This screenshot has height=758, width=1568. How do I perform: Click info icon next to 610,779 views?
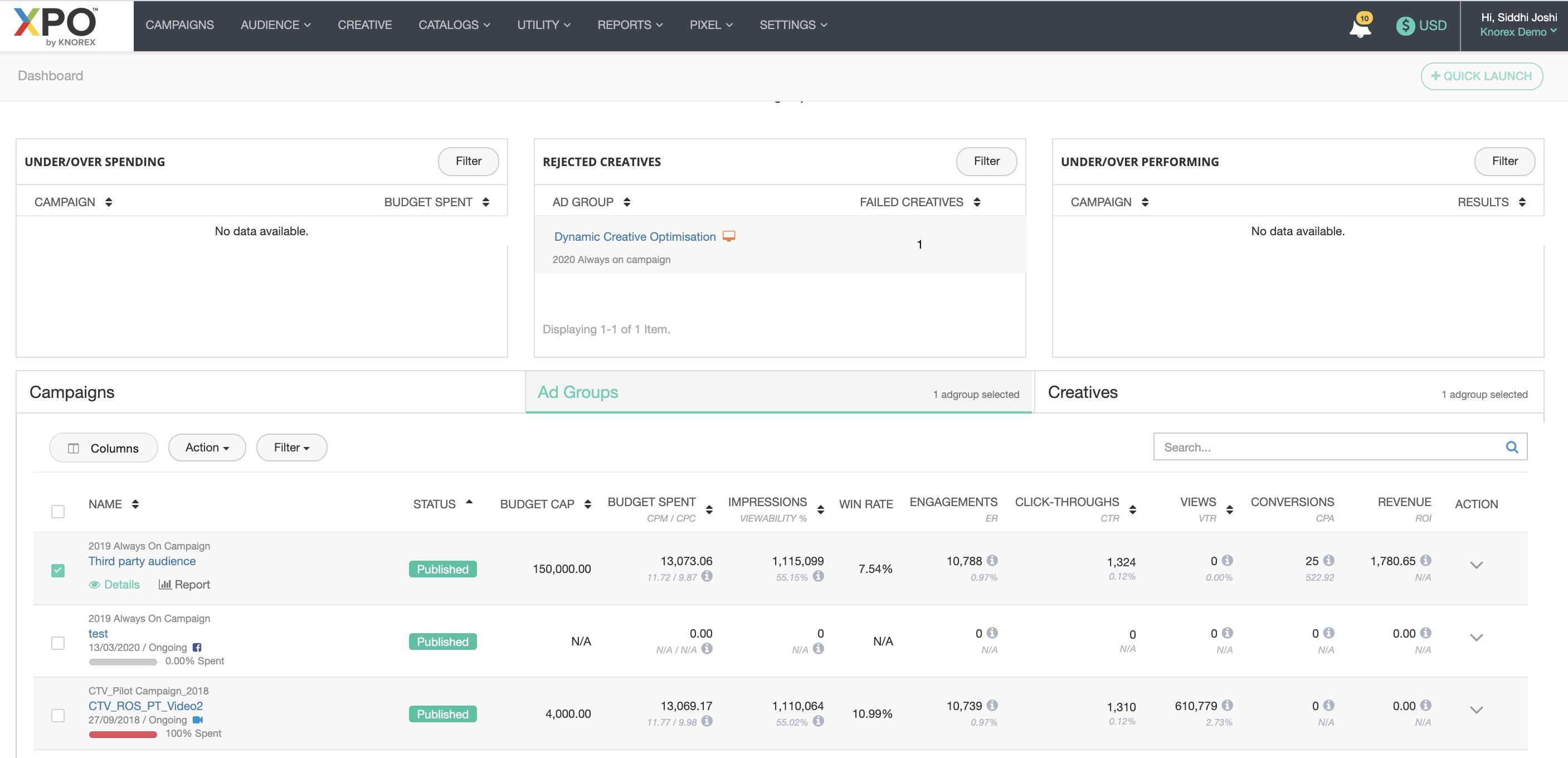click(x=1227, y=705)
